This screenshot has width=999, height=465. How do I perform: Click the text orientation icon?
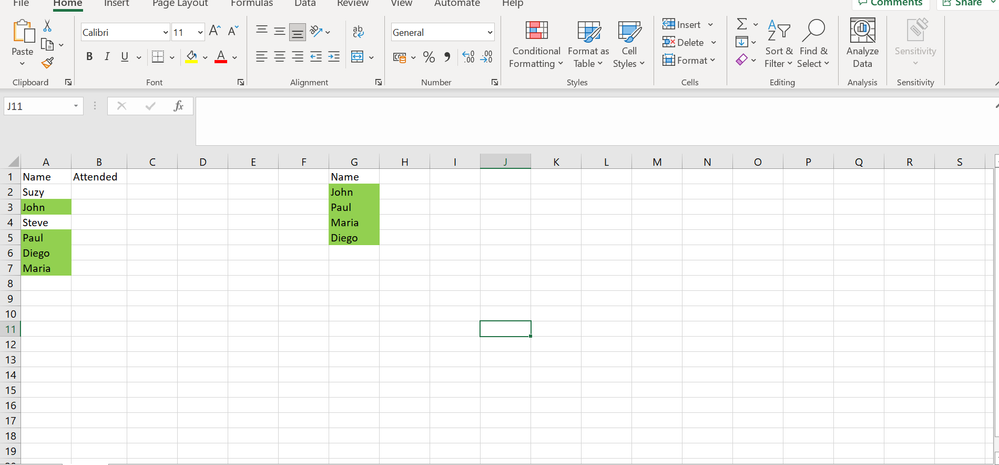[x=317, y=31]
